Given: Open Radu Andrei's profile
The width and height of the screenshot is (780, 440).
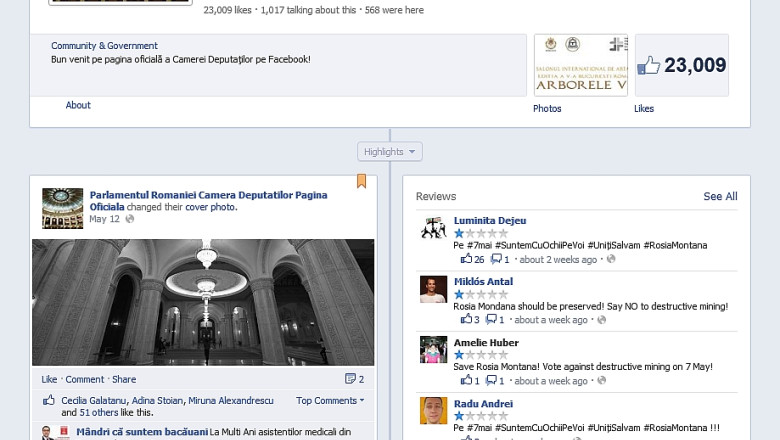Looking at the screenshot, I should tap(483, 404).
